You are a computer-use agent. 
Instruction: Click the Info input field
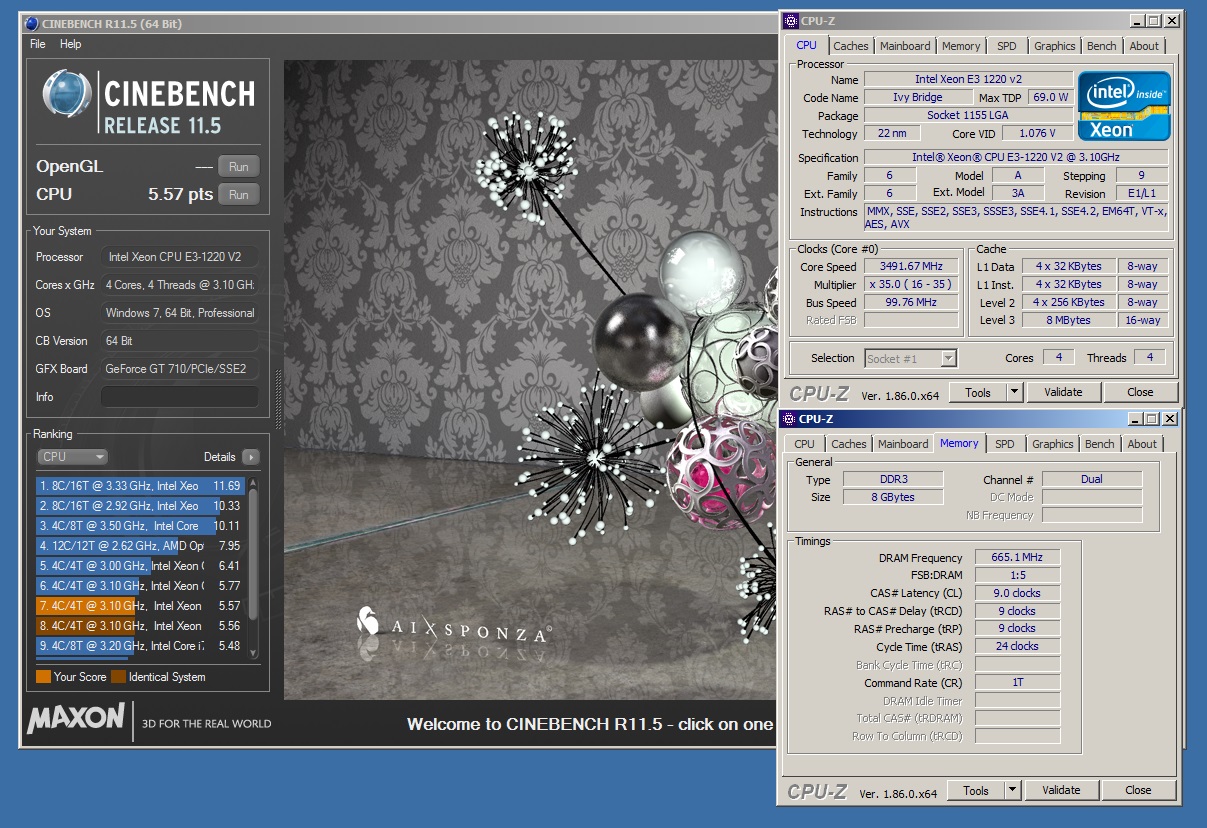(179, 397)
